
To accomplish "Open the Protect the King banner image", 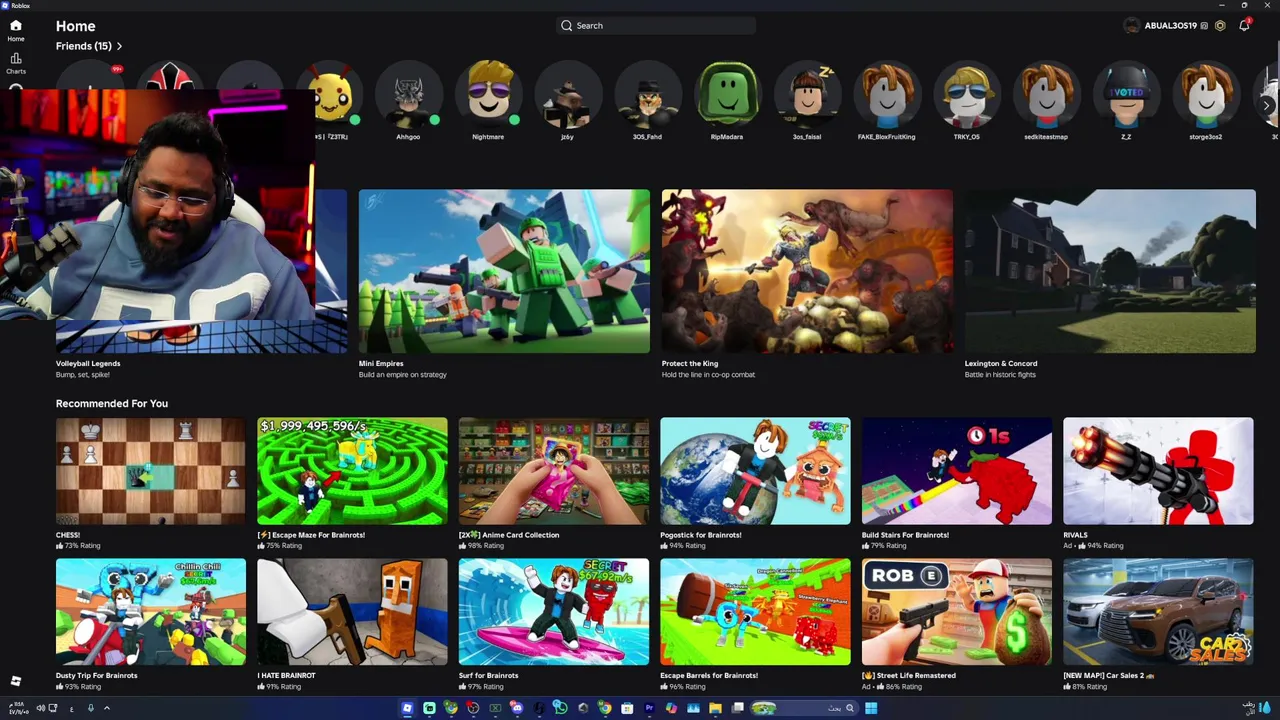I will (x=807, y=271).
